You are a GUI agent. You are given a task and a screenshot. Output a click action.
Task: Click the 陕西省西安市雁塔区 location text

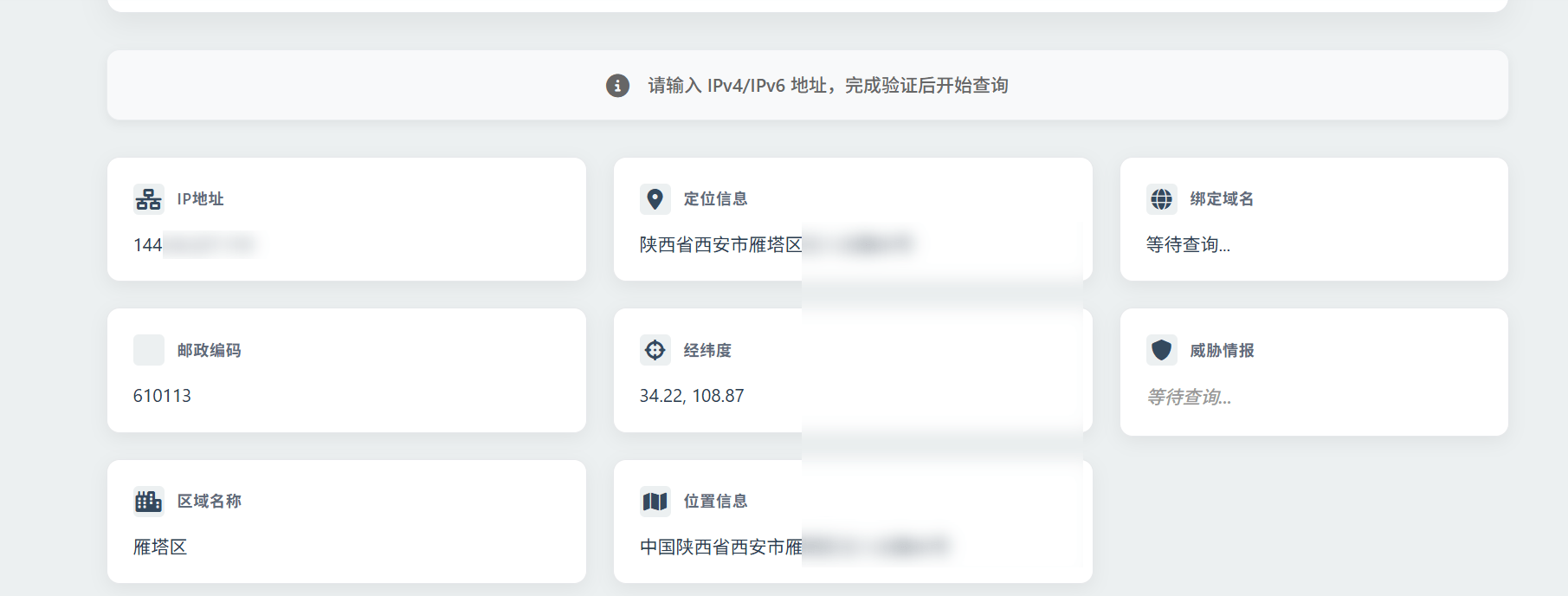tap(720, 245)
